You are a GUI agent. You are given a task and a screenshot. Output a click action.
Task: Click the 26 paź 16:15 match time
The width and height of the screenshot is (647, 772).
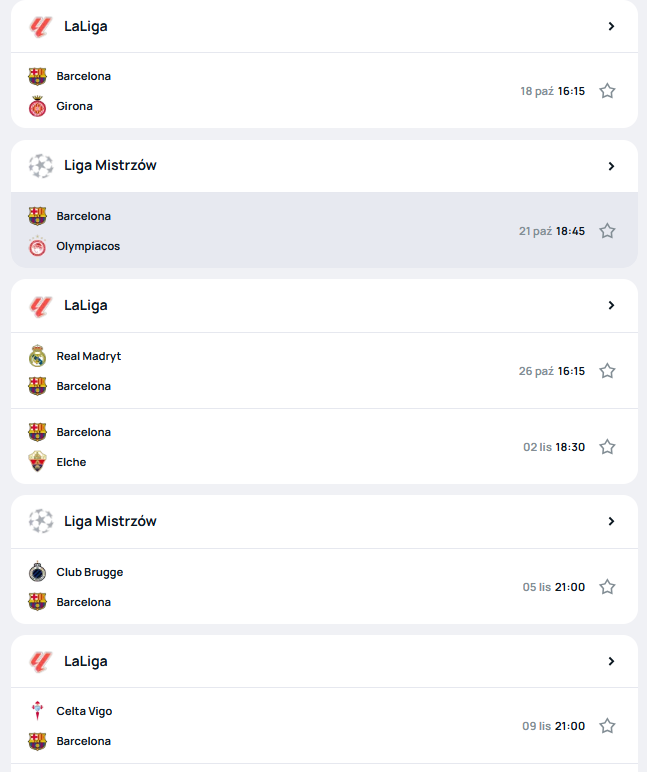coord(551,371)
